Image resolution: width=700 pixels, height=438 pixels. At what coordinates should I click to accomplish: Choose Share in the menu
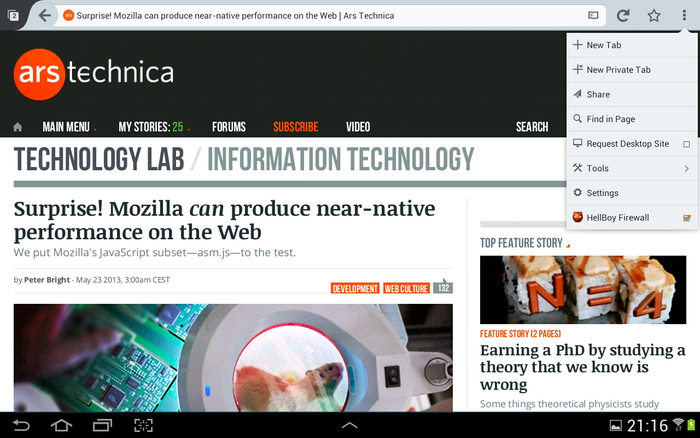pyautogui.click(x=632, y=94)
